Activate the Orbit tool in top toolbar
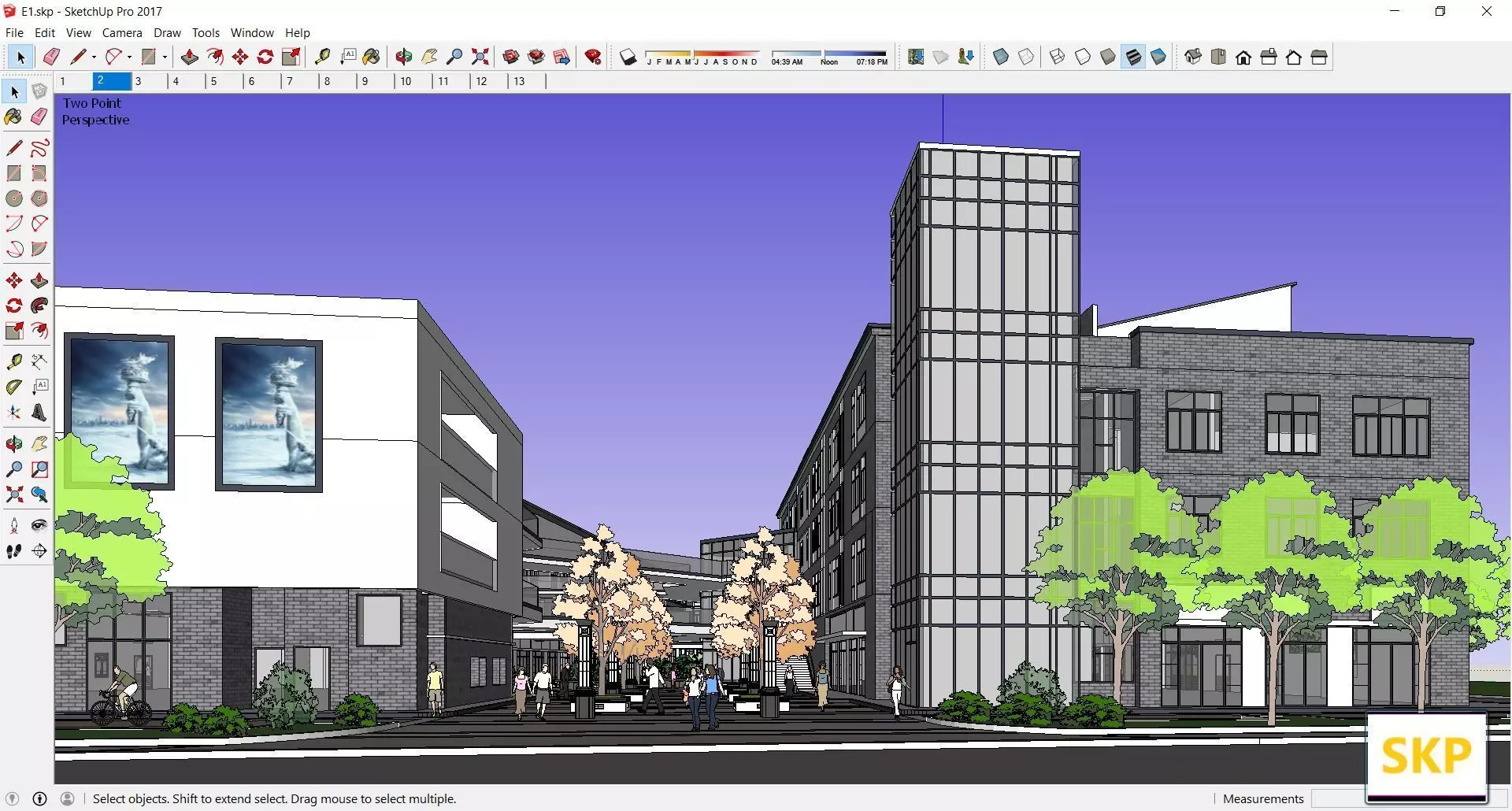 coord(404,57)
